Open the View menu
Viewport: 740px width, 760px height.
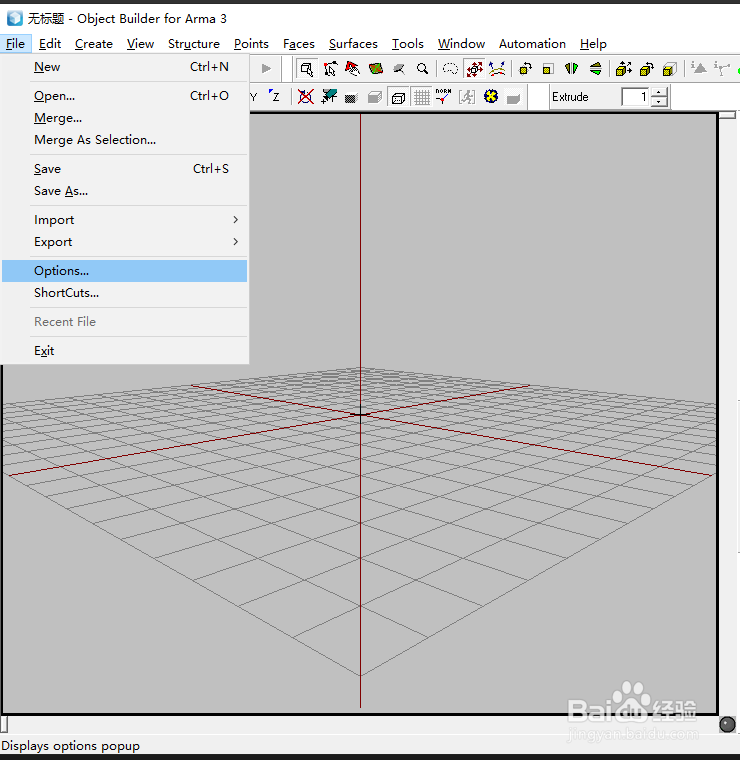point(140,44)
